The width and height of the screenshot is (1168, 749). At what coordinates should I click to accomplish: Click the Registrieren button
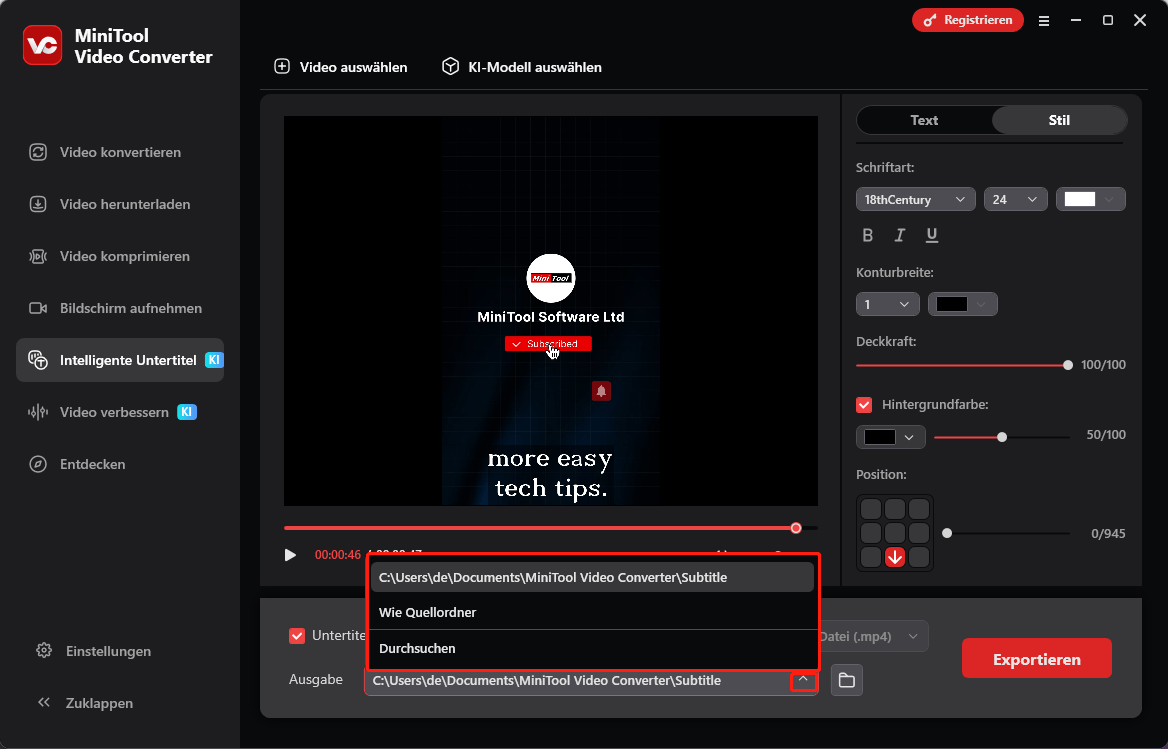968,20
